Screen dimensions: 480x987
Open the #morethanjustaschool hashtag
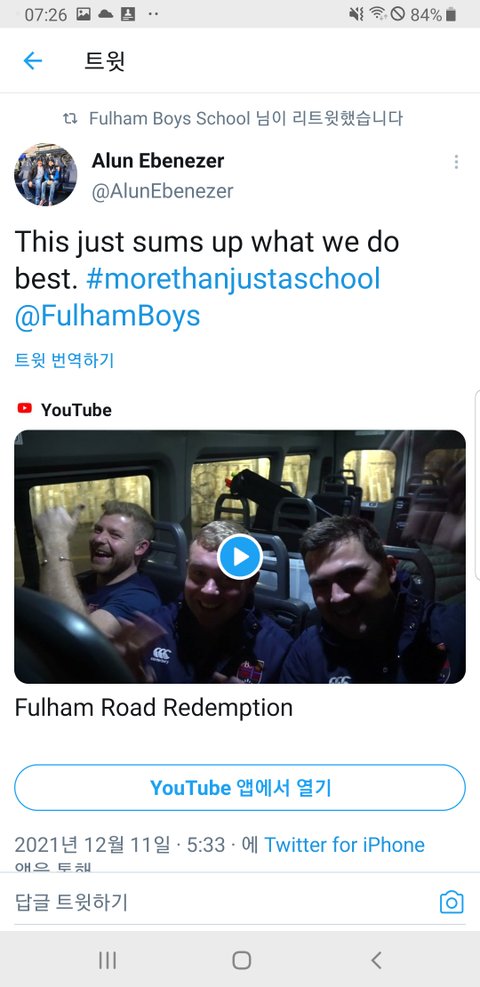[x=233, y=279]
